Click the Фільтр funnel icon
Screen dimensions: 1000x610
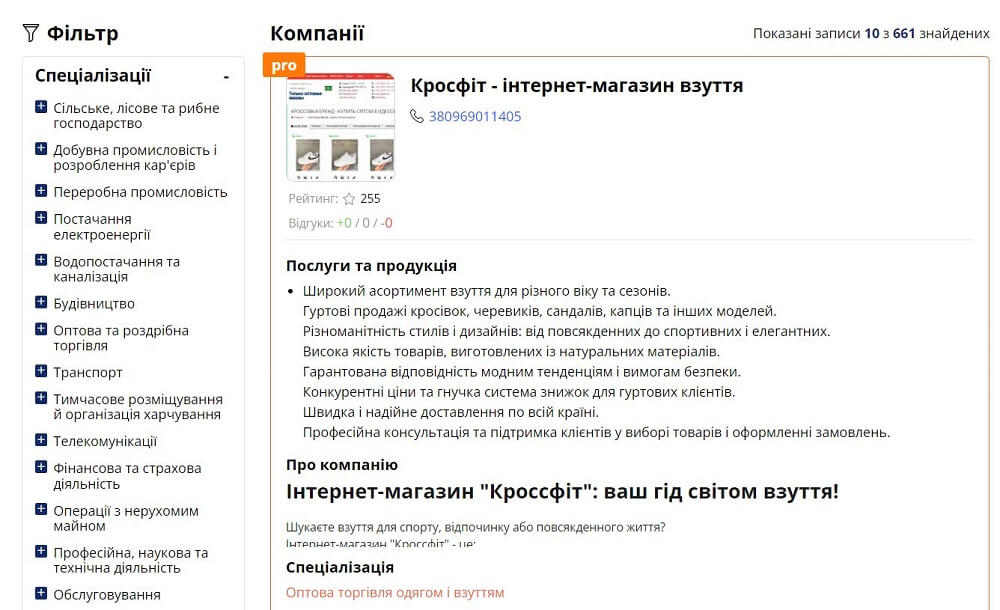(30, 33)
